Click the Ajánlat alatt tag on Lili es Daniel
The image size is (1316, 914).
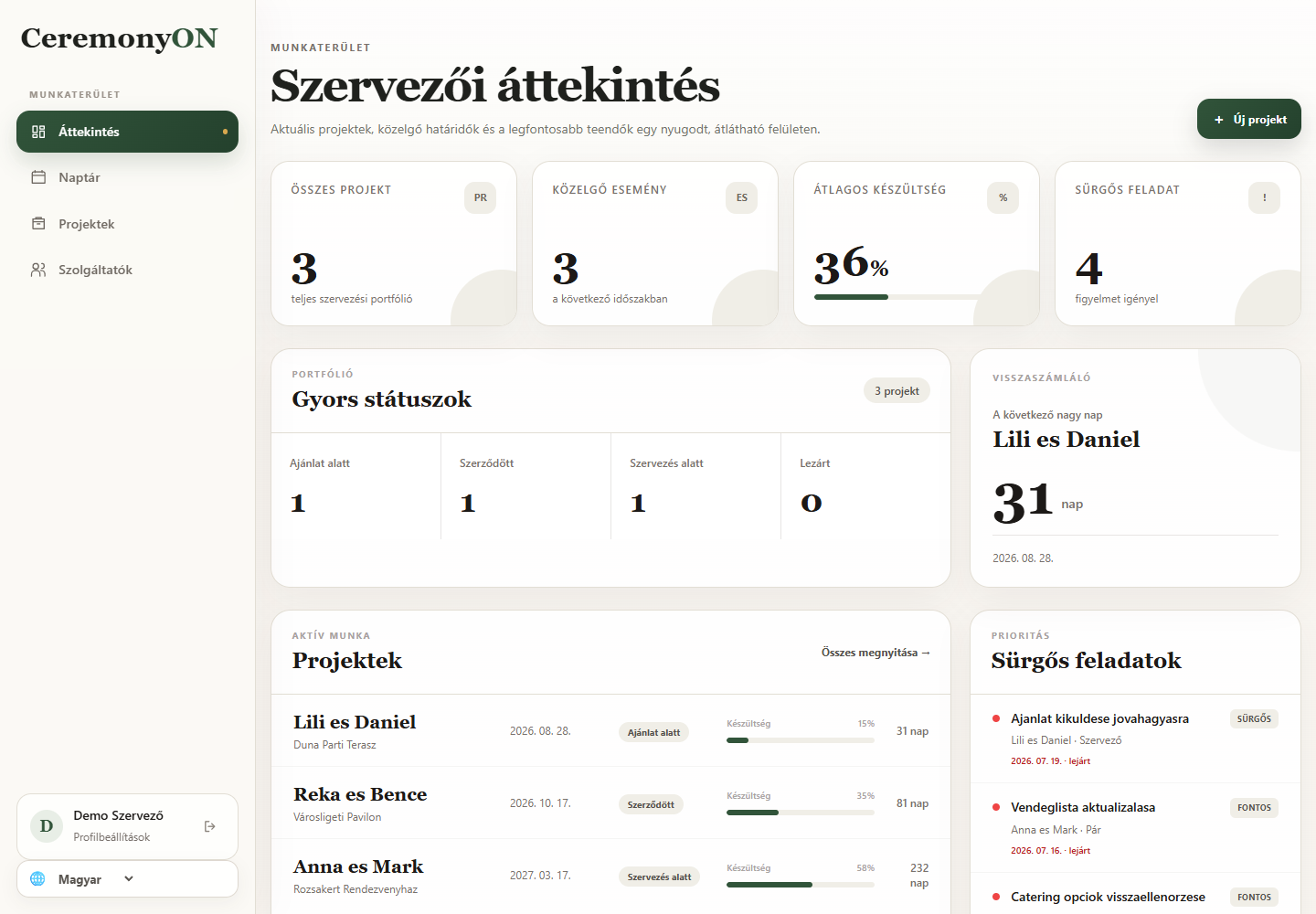tap(653, 732)
